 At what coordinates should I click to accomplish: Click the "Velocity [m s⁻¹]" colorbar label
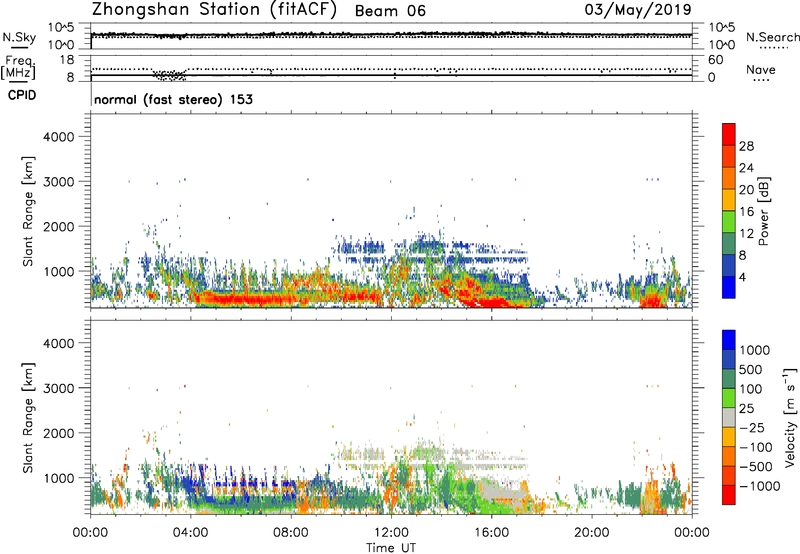(790, 417)
